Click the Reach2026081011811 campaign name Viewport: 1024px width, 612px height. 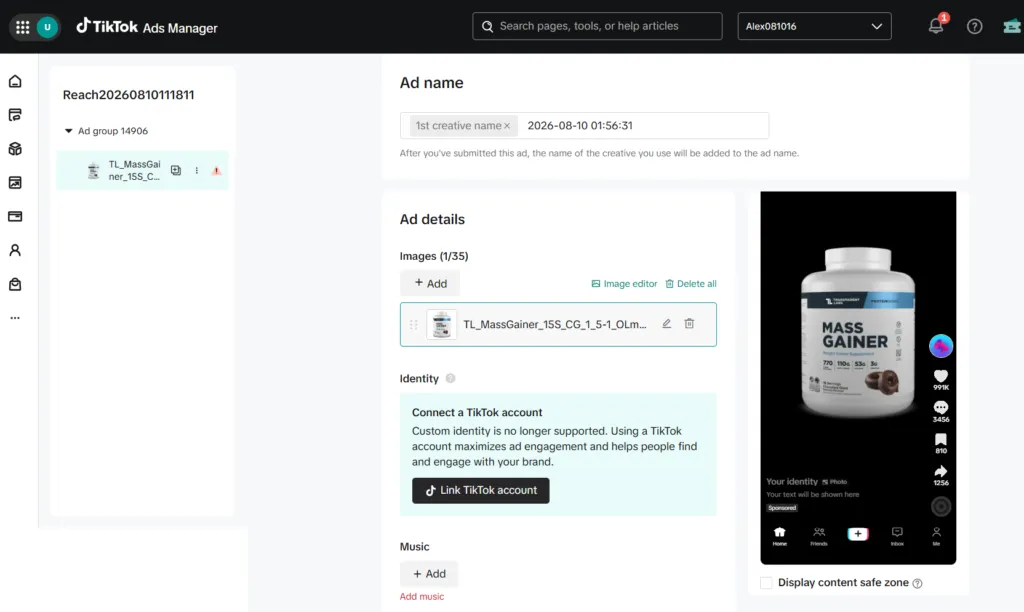pyautogui.click(x=128, y=95)
